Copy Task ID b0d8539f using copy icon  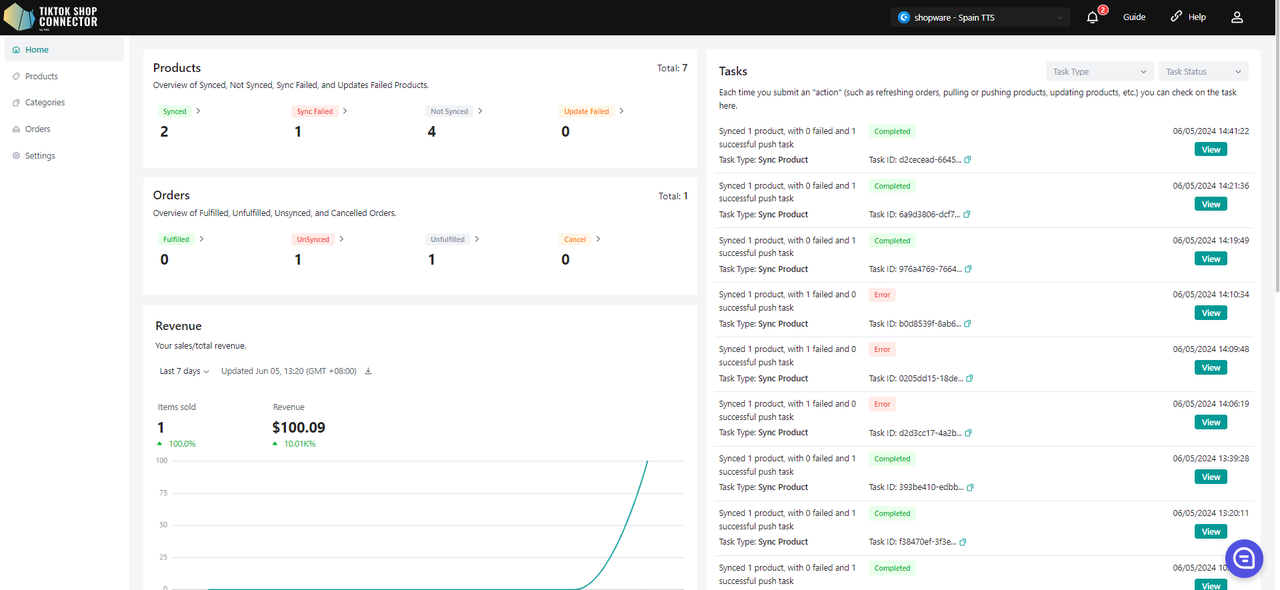[x=967, y=324]
